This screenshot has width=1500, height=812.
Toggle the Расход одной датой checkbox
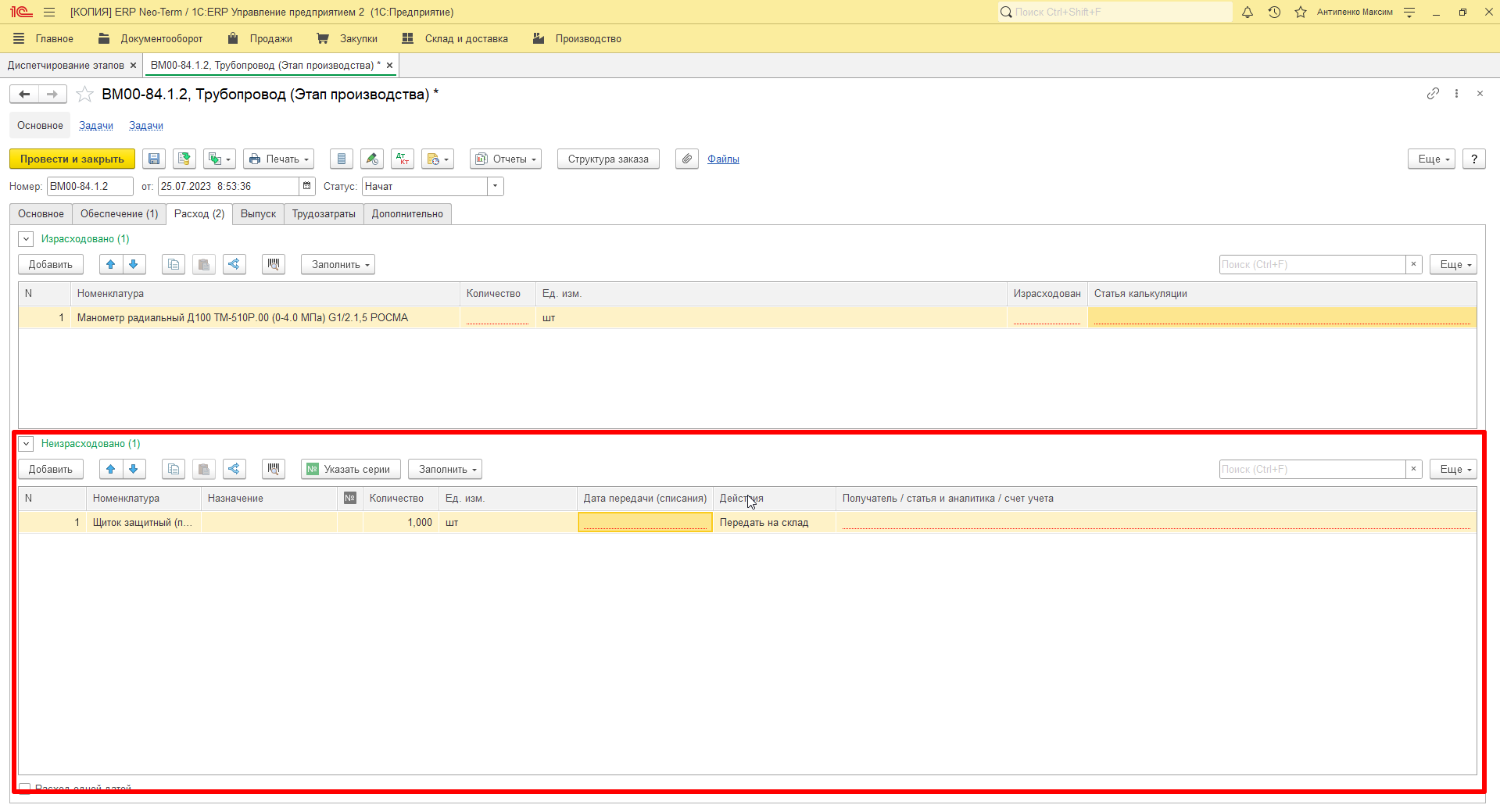[x=25, y=789]
